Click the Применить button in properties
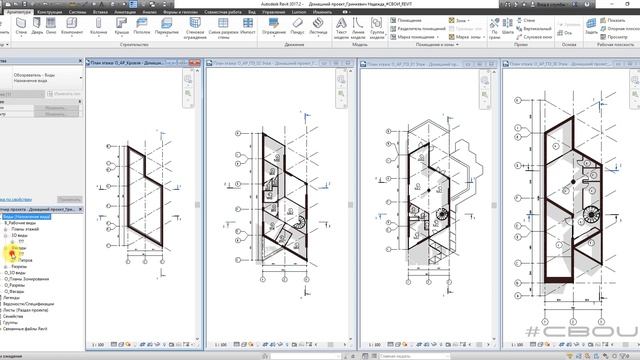This screenshot has height=360, width=640. coord(69,200)
